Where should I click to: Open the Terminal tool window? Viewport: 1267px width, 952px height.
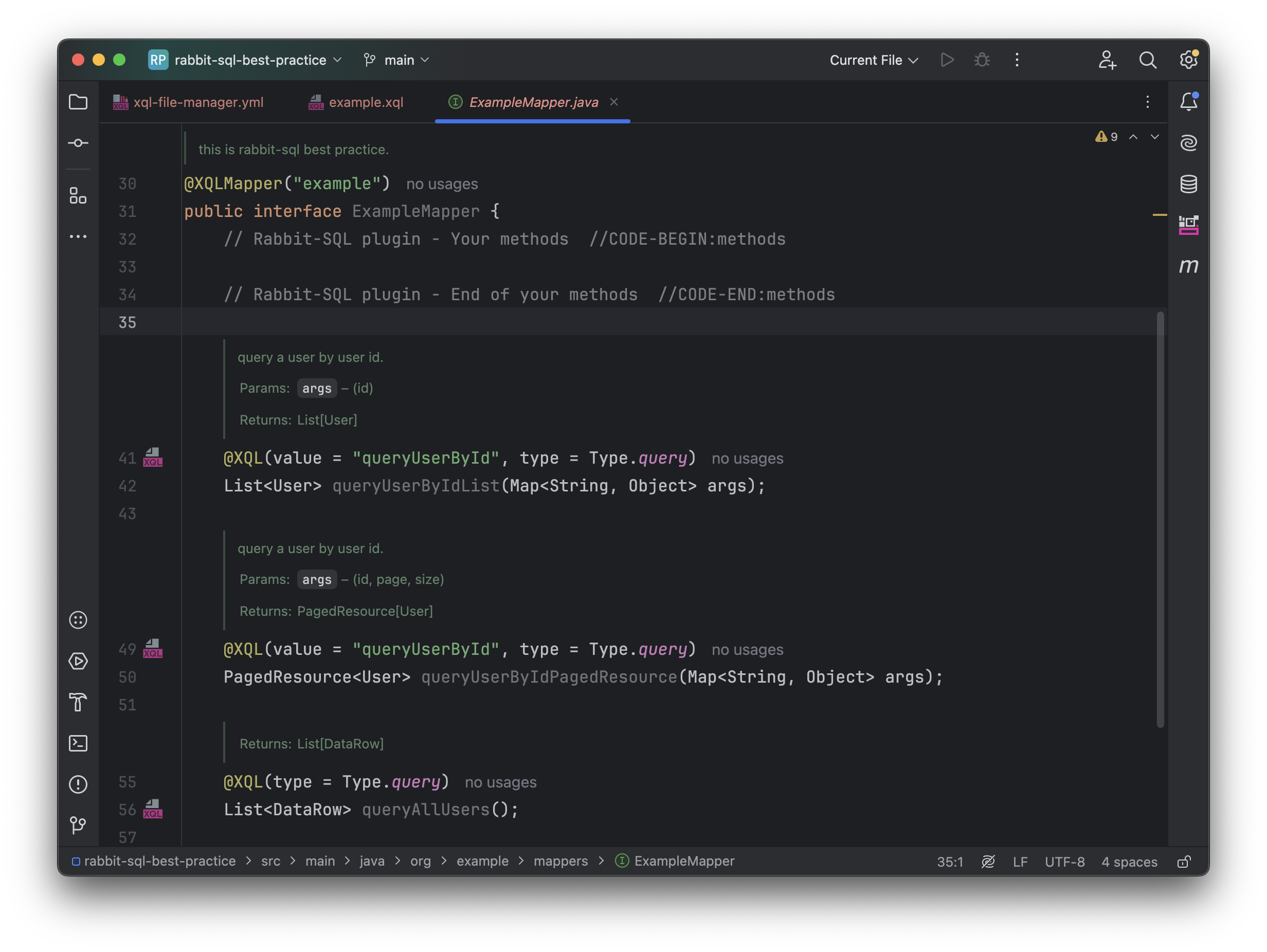click(x=78, y=744)
